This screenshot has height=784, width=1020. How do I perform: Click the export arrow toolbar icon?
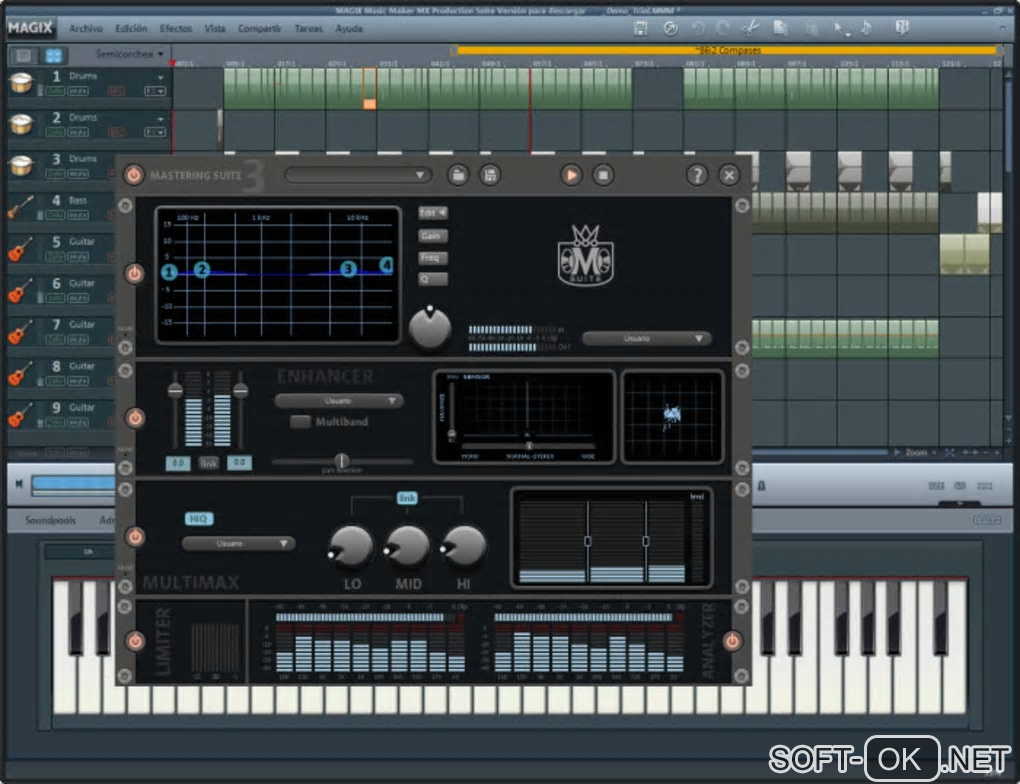click(x=670, y=28)
